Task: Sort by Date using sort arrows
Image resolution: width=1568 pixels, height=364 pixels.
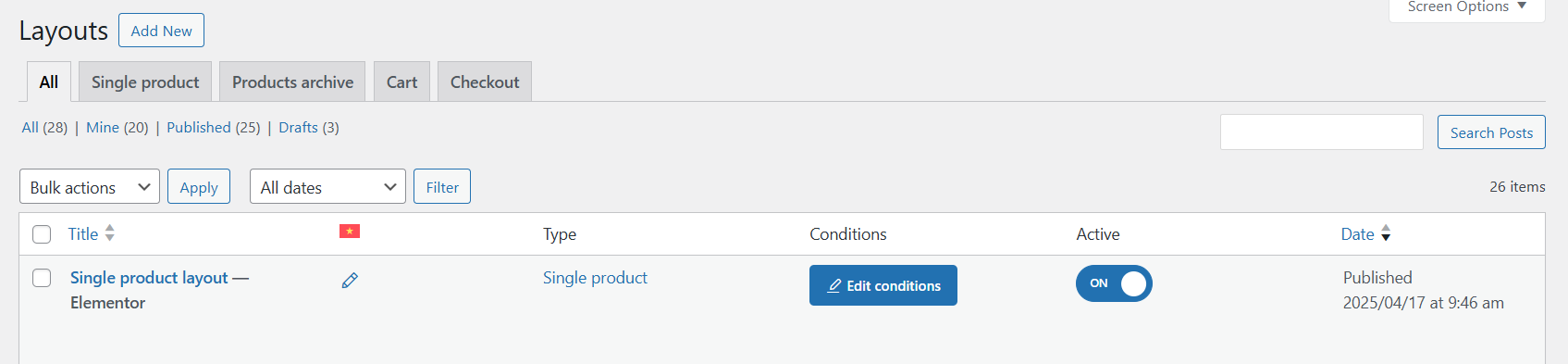Action: pos(1386,233)
